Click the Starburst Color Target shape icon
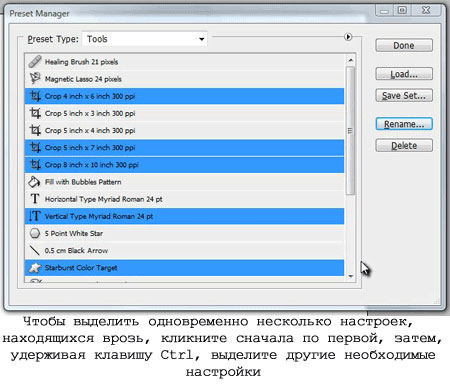The image size is (450, 385). [x=35, y=268]
